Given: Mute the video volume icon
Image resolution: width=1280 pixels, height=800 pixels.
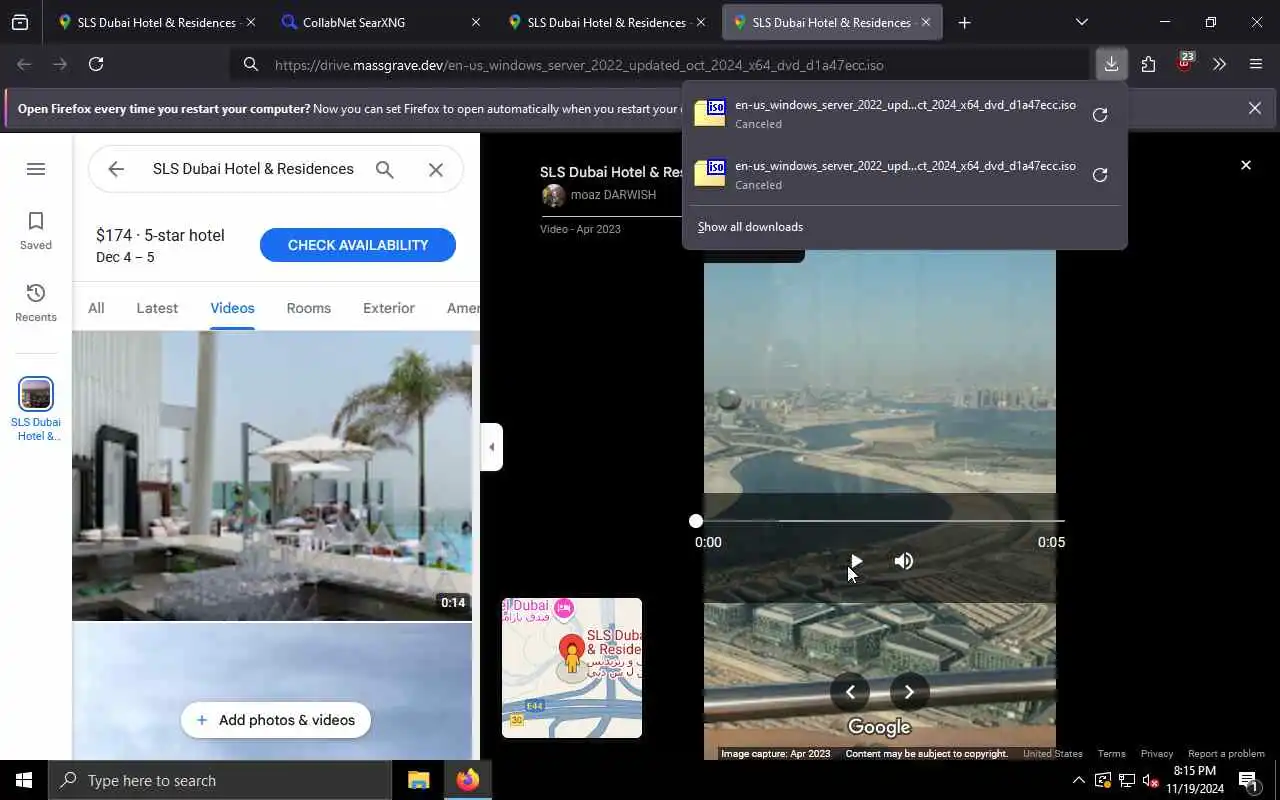Looking at the screenshot, I should click(904, 561).
